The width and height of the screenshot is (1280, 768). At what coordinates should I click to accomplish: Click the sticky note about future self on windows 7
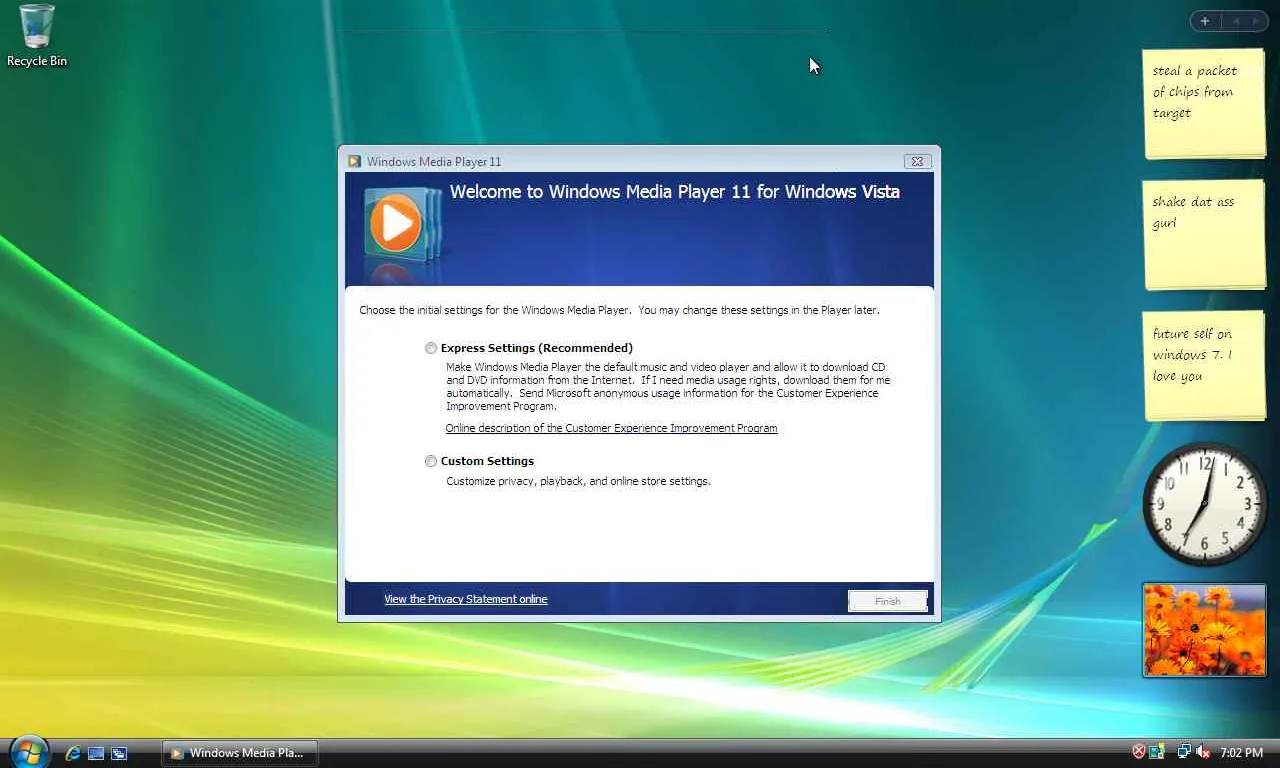(x=1204, y=366)
